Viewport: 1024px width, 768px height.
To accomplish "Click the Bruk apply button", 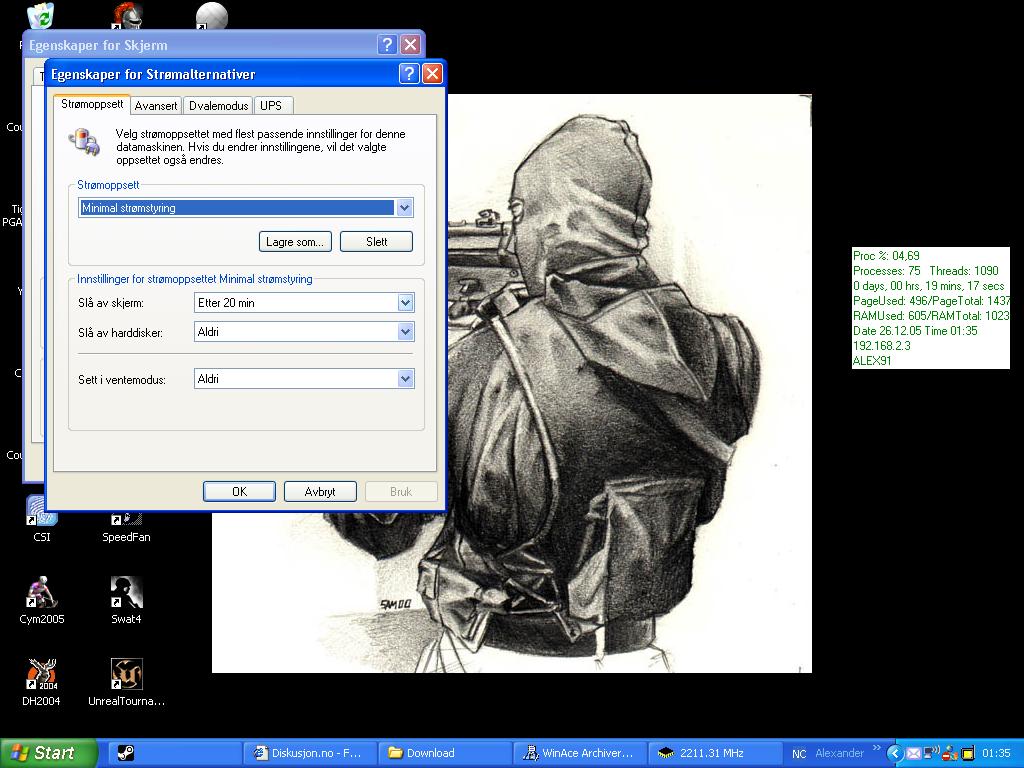I will point(401,492).
